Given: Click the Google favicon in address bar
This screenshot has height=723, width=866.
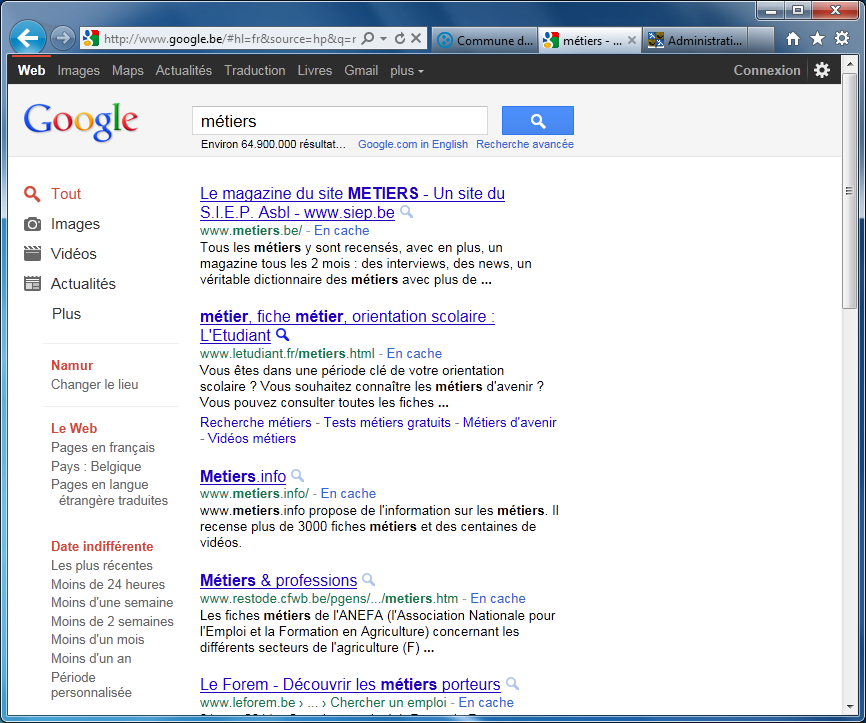Looking at the screenshot, I should [91, 38].
